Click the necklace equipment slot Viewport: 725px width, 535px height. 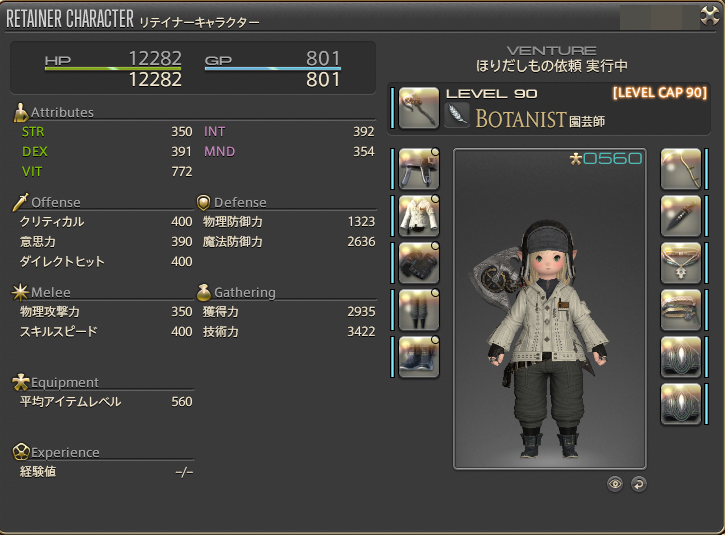[681, 263]
